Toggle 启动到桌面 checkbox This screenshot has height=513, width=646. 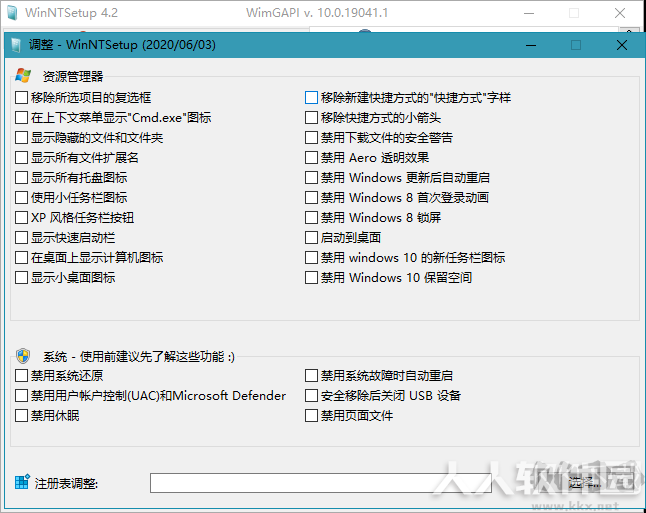click(311, 238)
